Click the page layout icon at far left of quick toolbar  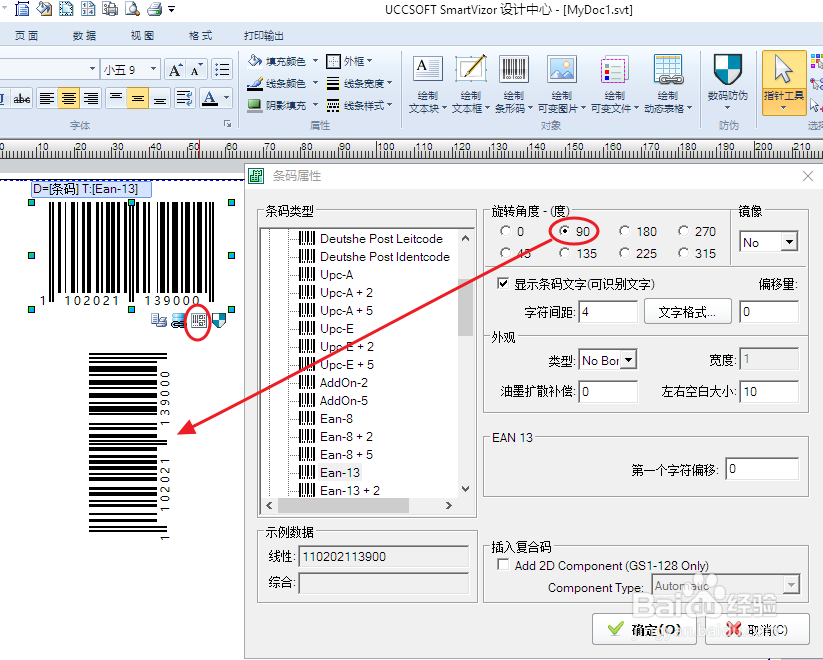(22, 8)
